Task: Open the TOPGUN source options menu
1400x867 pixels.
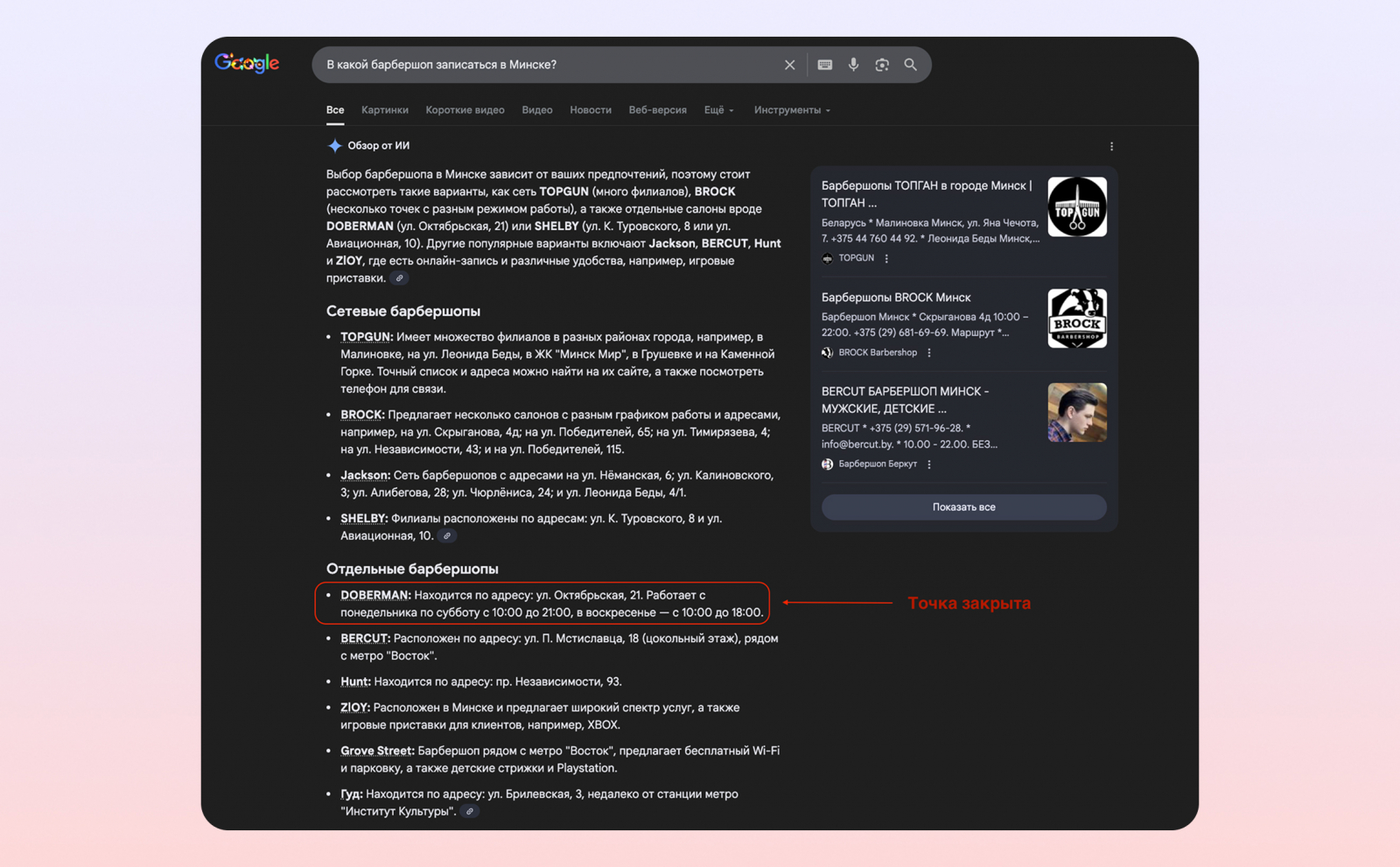Action: pos(886,258)
